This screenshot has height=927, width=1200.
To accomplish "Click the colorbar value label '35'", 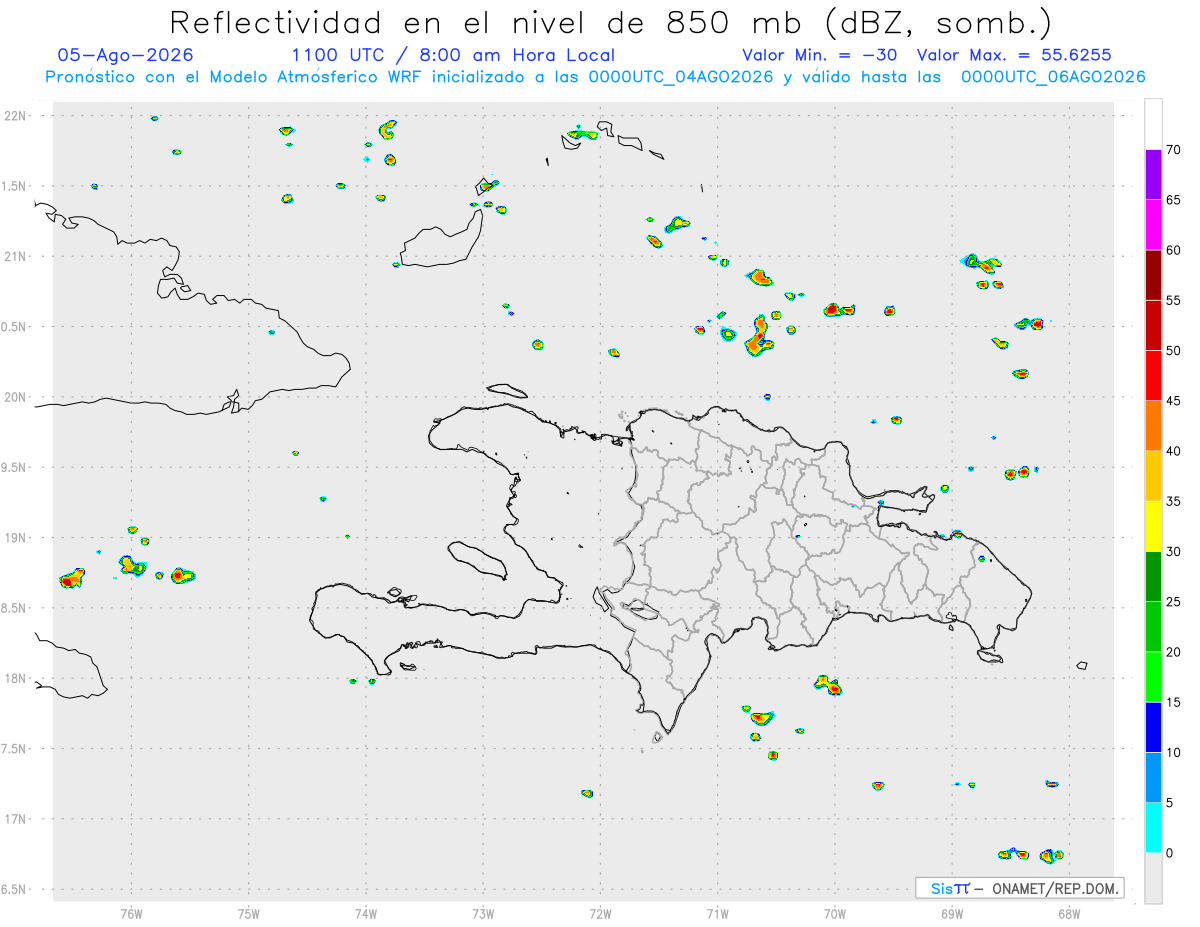I will pos(1173,501).
